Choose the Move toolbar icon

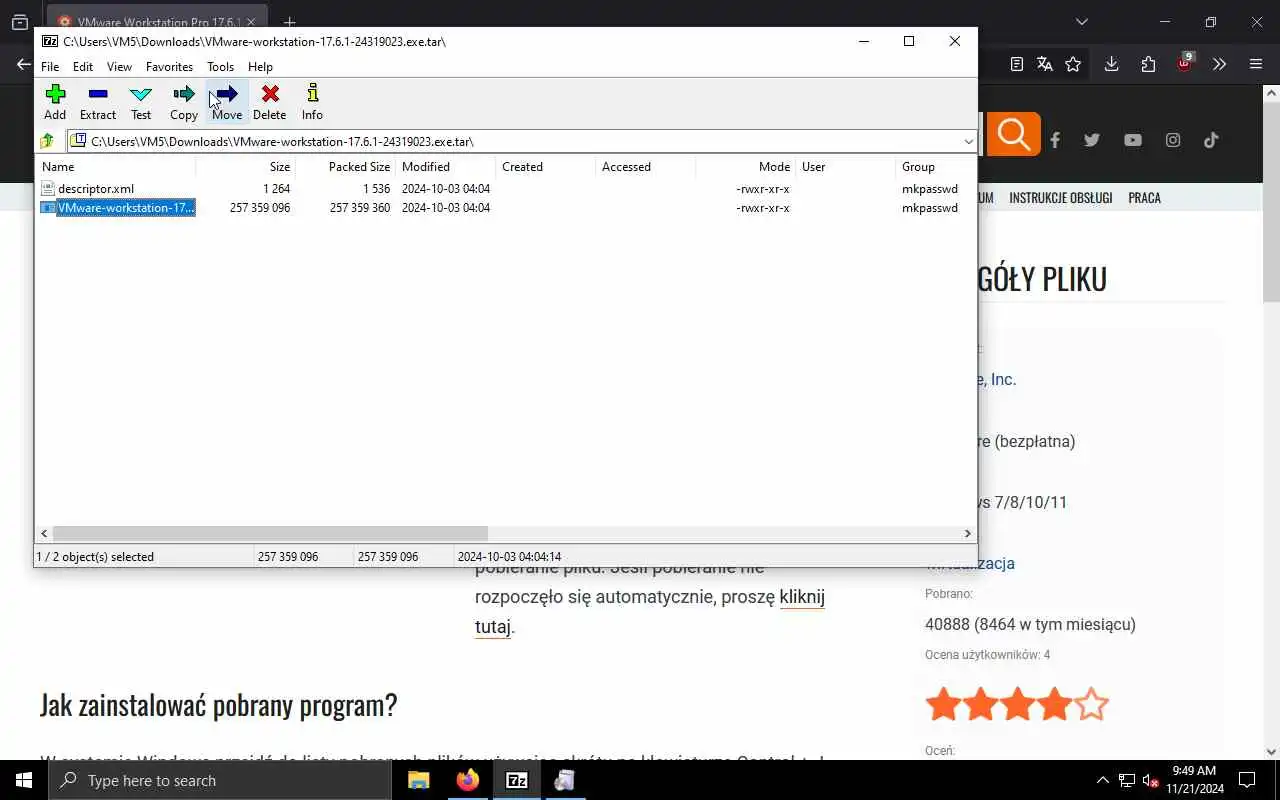tap(227, 102)
